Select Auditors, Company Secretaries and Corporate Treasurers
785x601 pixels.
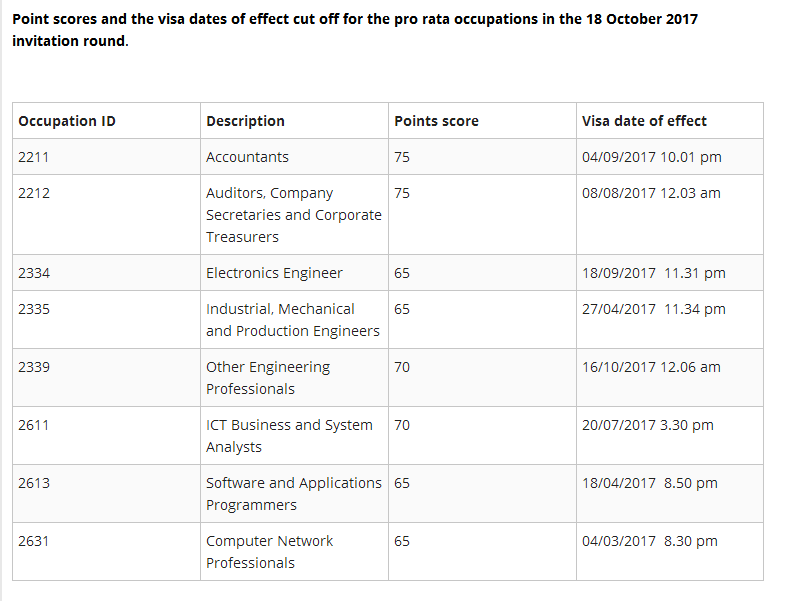pos(293,215)
